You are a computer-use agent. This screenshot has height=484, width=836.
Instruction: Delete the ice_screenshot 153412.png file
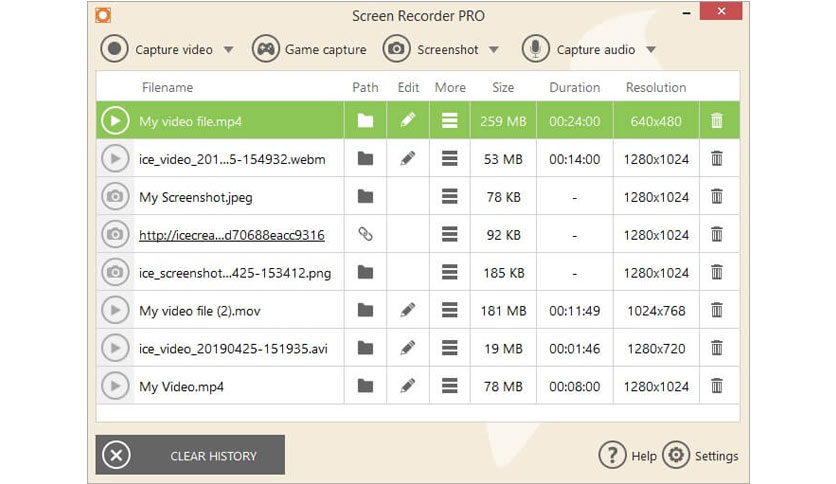[717, 272]
